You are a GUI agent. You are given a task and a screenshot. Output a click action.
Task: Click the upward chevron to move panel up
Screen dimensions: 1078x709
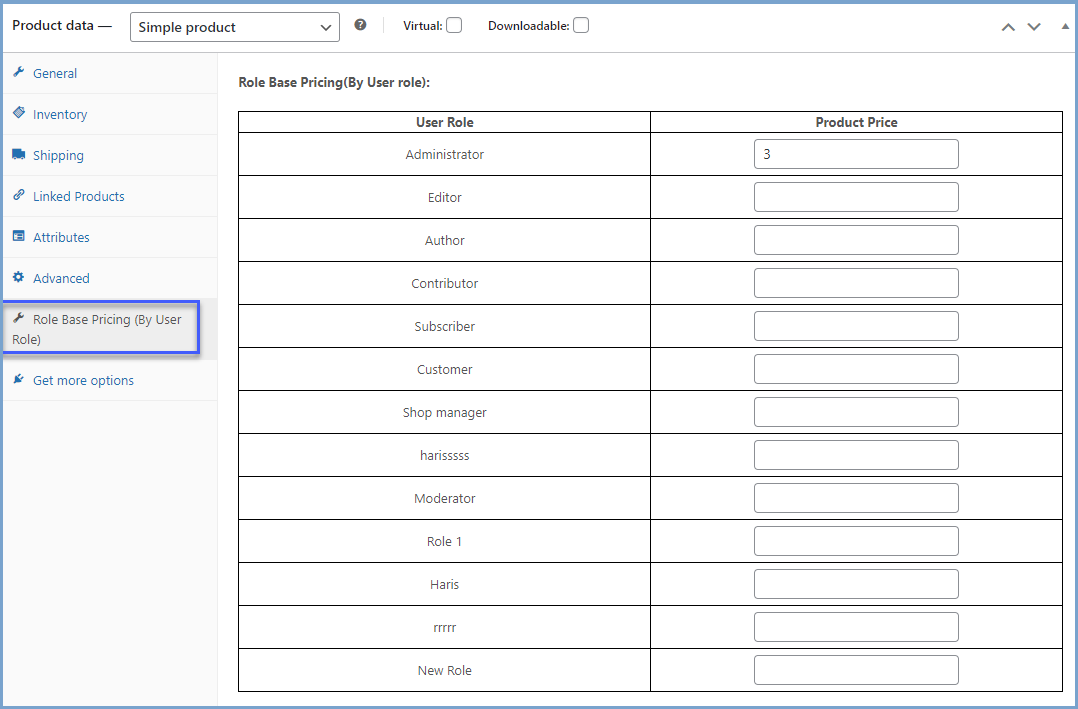point(1008,27)
